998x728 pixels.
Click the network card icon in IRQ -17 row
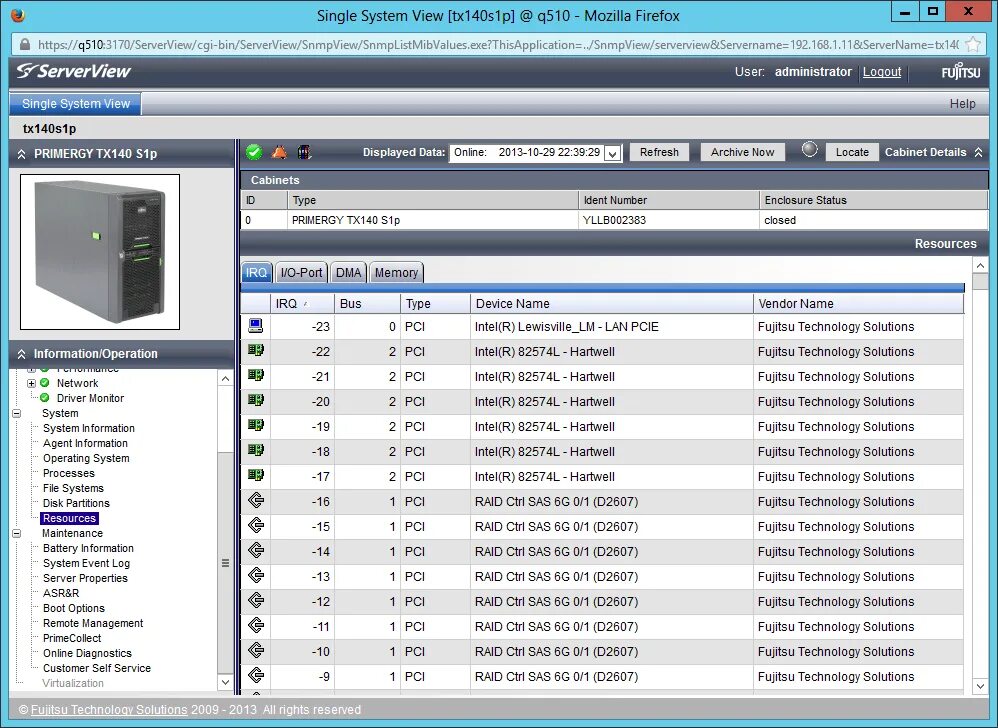[x=256, y=475]
